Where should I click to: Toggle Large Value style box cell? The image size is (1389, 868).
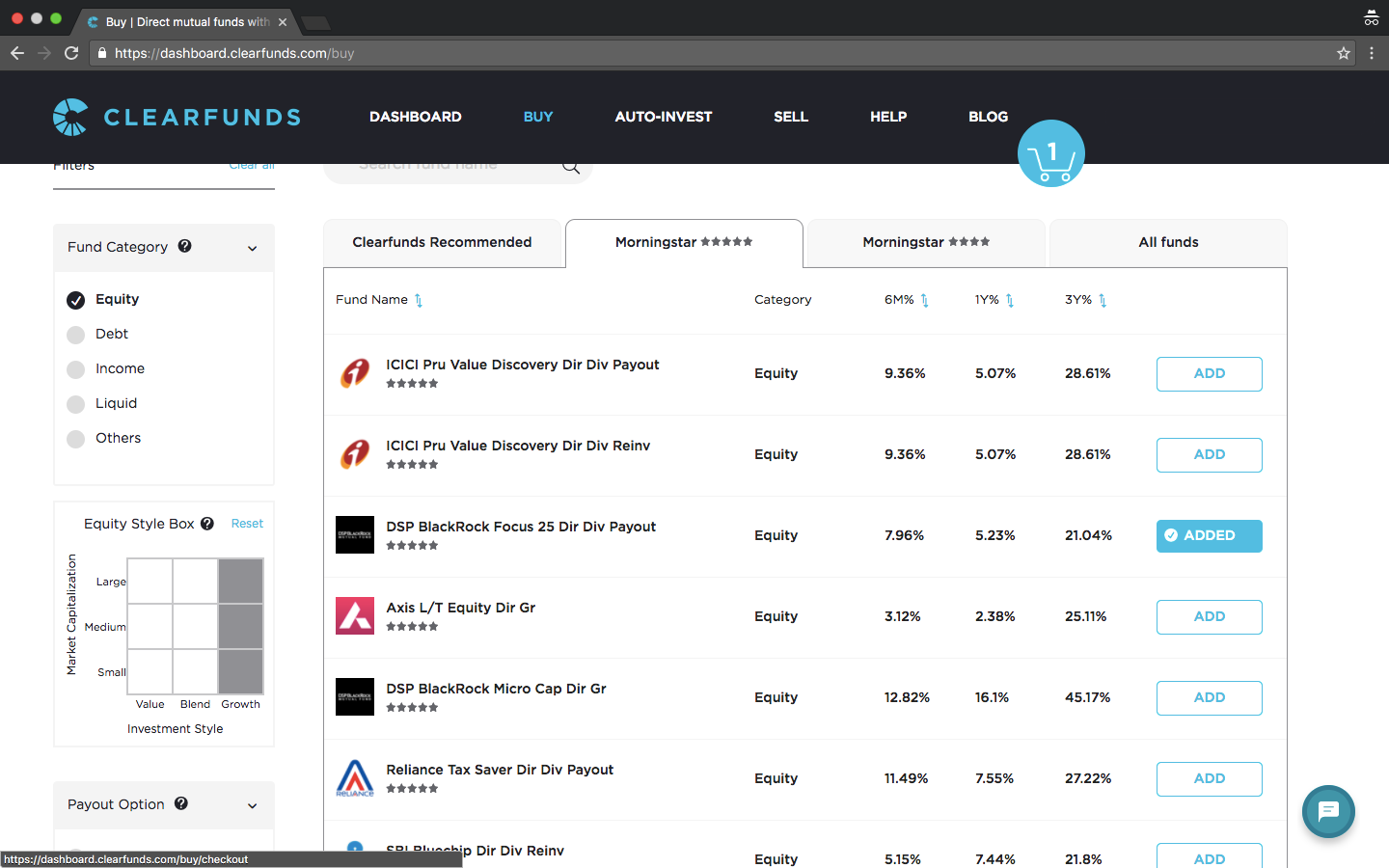(x=150, y=581)
